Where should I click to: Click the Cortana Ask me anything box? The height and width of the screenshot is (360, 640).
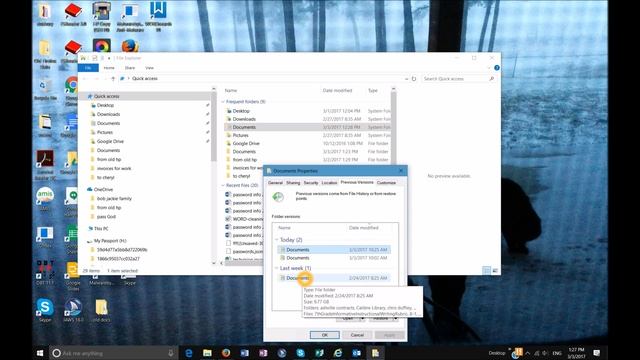(113, 353)
